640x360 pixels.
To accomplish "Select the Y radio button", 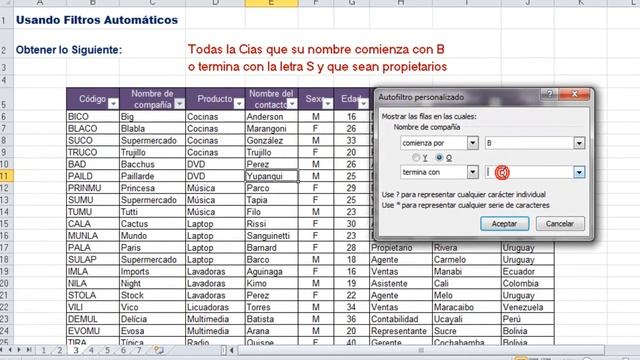I will pos(416,158).
